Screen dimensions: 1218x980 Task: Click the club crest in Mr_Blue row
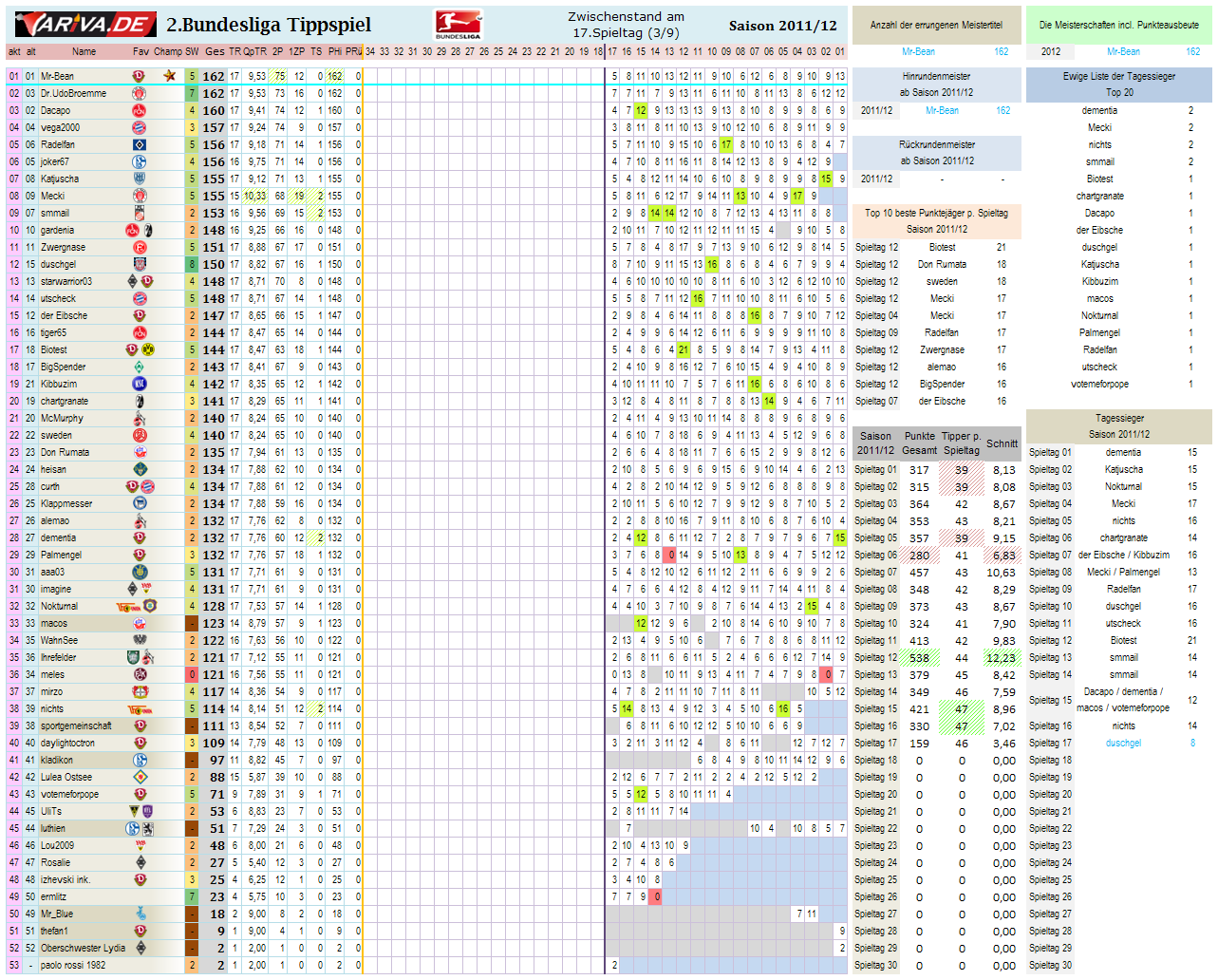point(141,914)
